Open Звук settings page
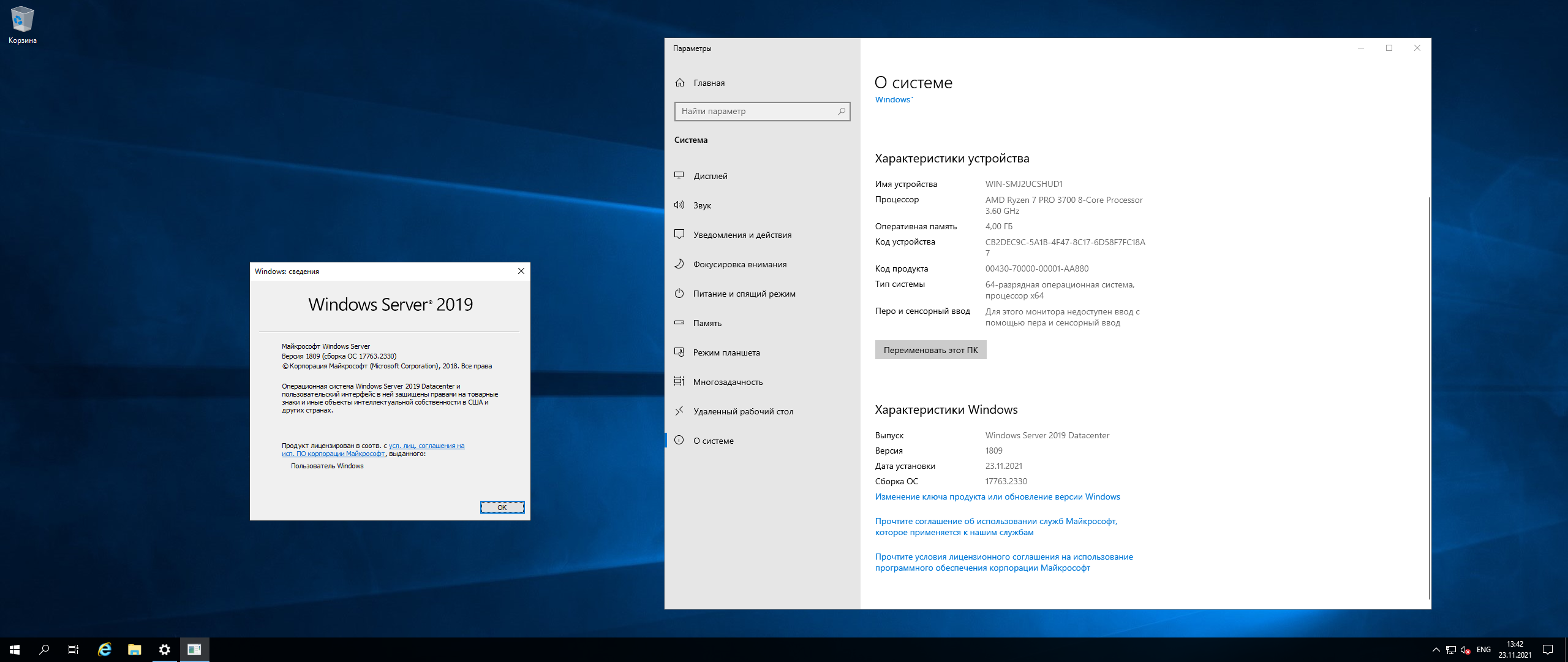Image resolution: width=1568 pixels, height=662 pixels. (763, 205)
